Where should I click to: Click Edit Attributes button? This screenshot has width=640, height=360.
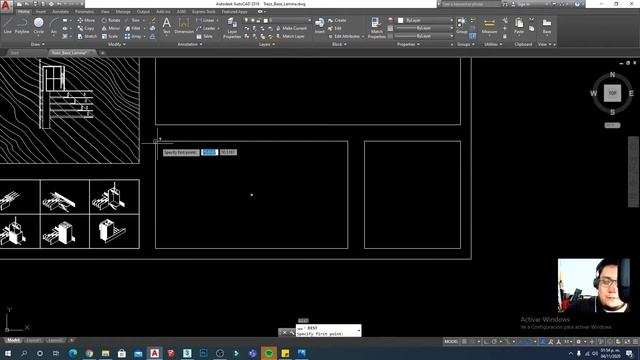click(344, 36)
